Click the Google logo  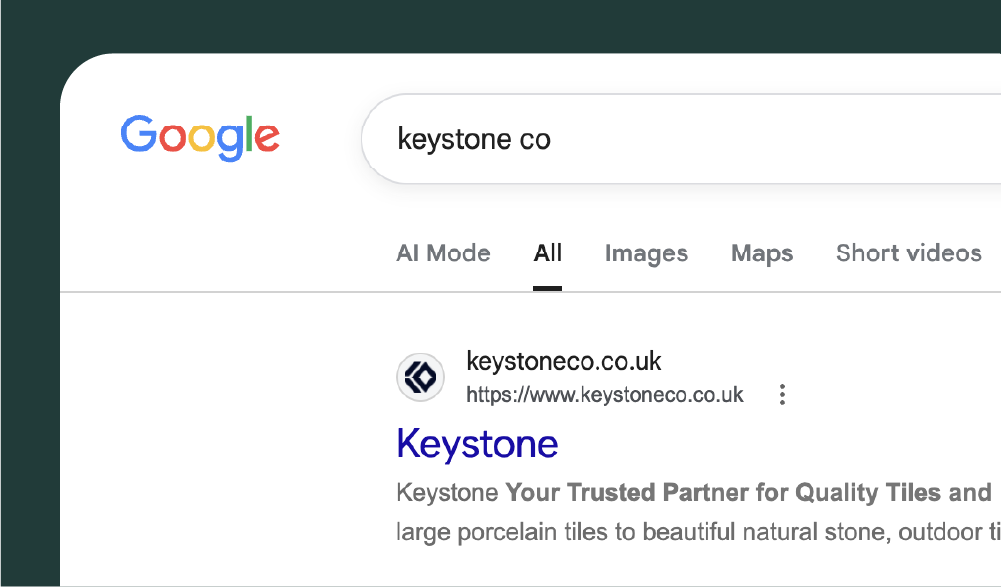(x=200, y=137)
